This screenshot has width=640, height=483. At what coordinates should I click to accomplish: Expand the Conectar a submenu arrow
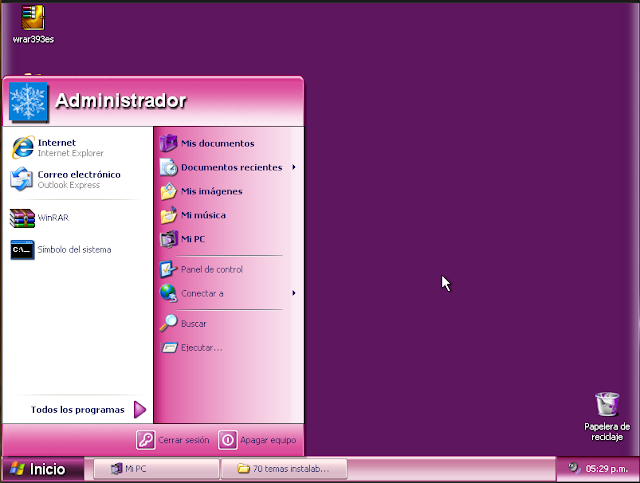[293, 293]
